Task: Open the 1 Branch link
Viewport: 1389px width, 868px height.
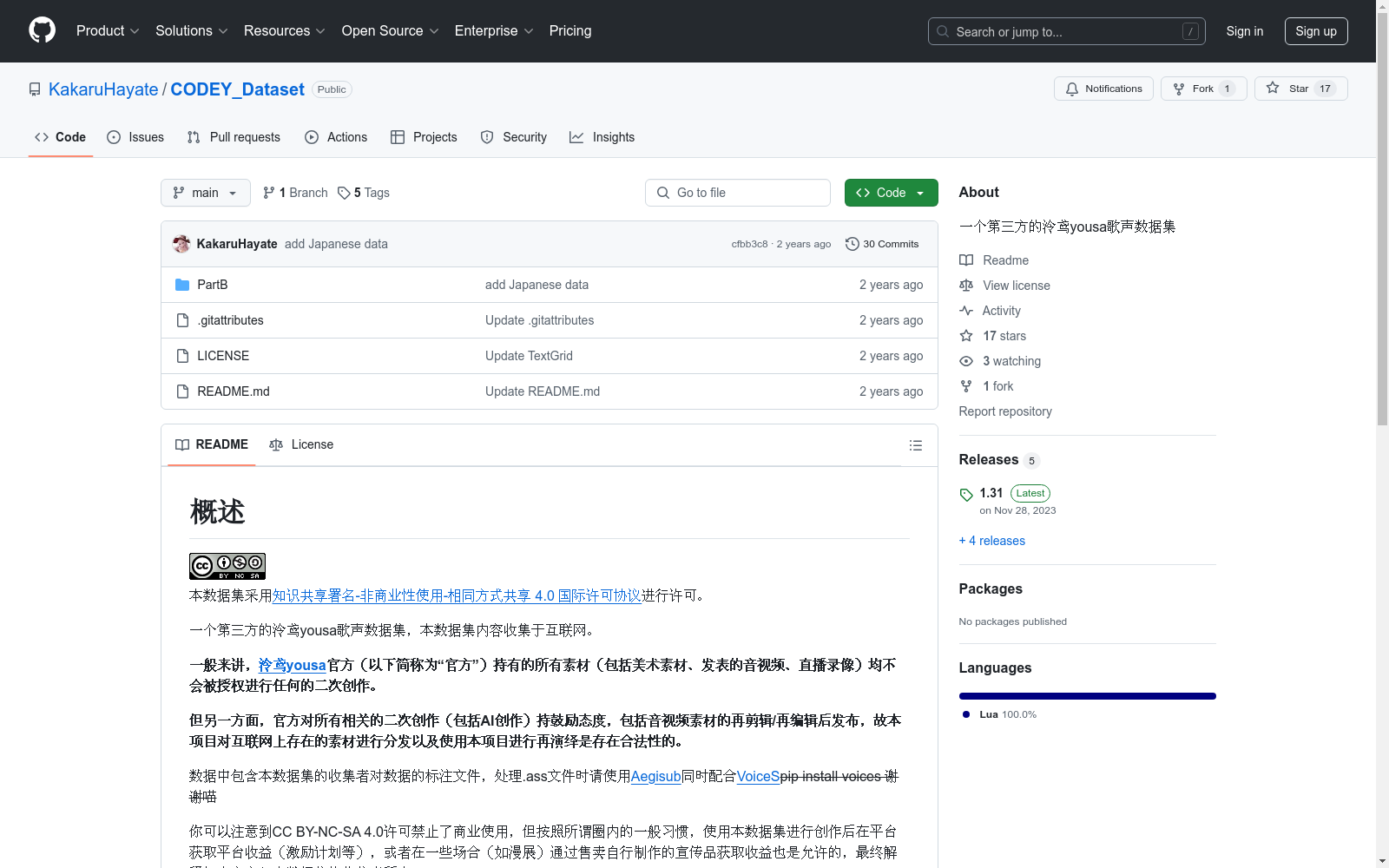Action: coord(295,193)
